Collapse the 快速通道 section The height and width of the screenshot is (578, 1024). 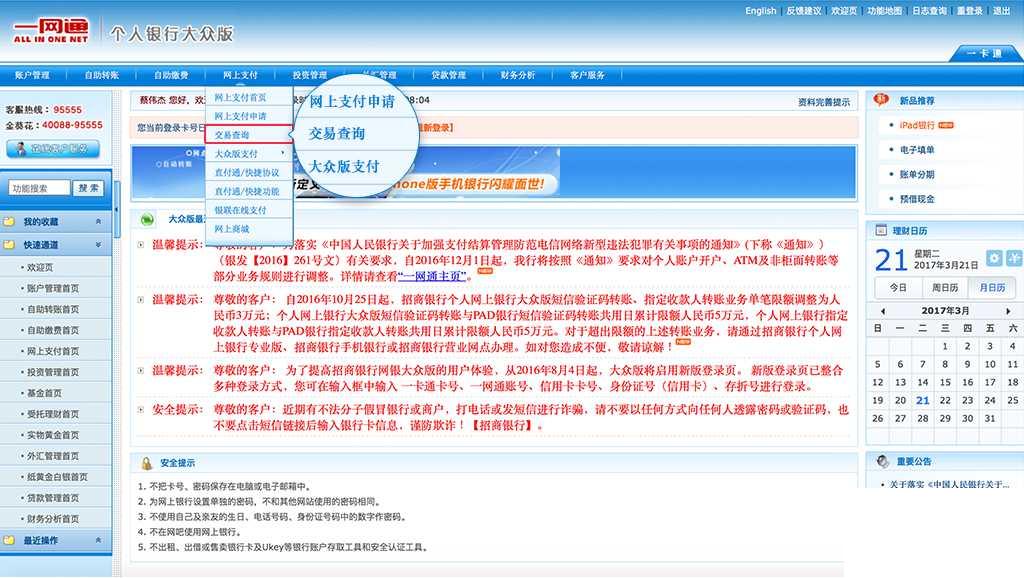pyautogui.click(x=98, y=245)
